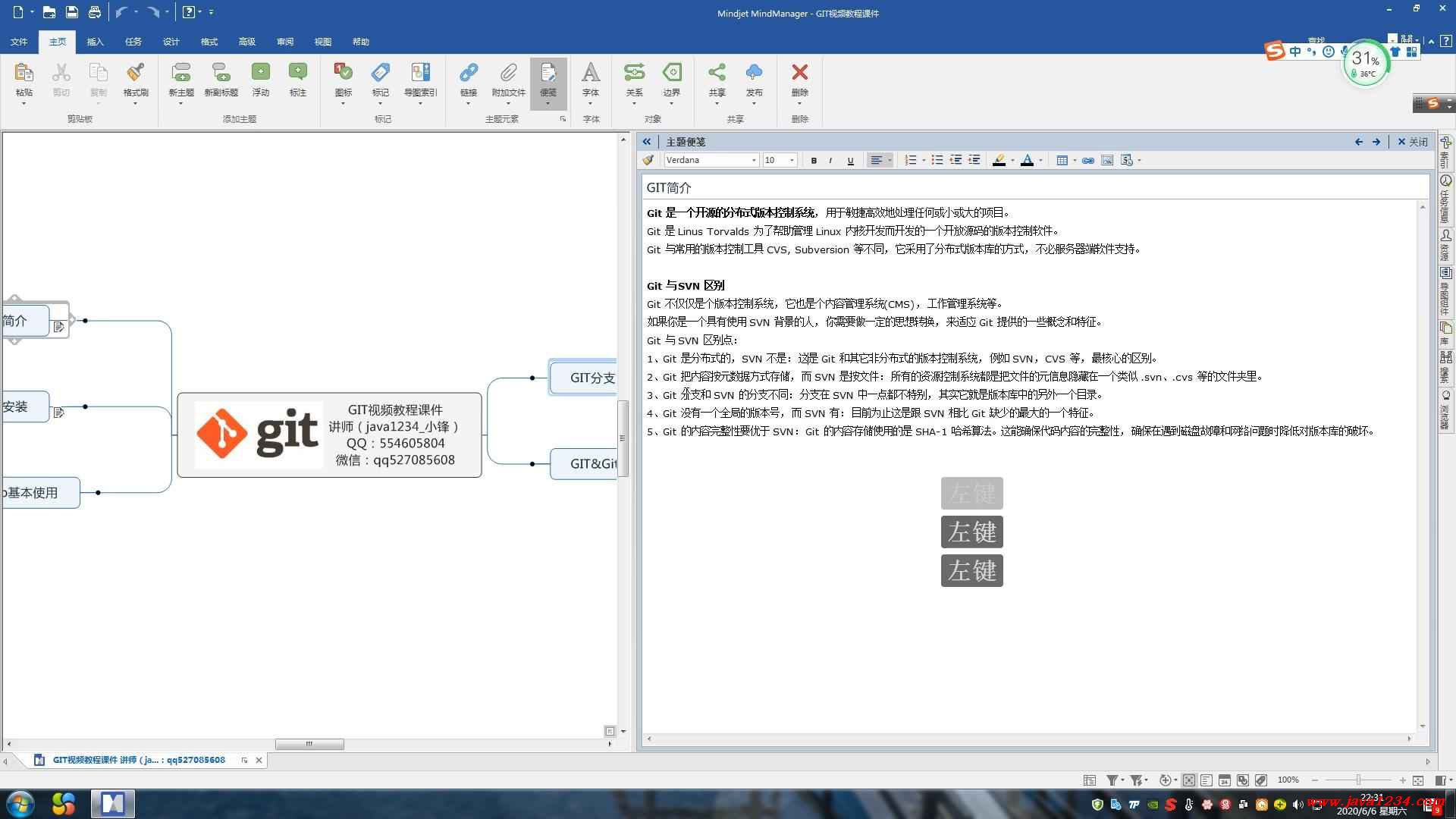The height and width of the screenshot is (819, 1456).
Task: Open a file via the quick access folder icon
Action: point(49,12)
